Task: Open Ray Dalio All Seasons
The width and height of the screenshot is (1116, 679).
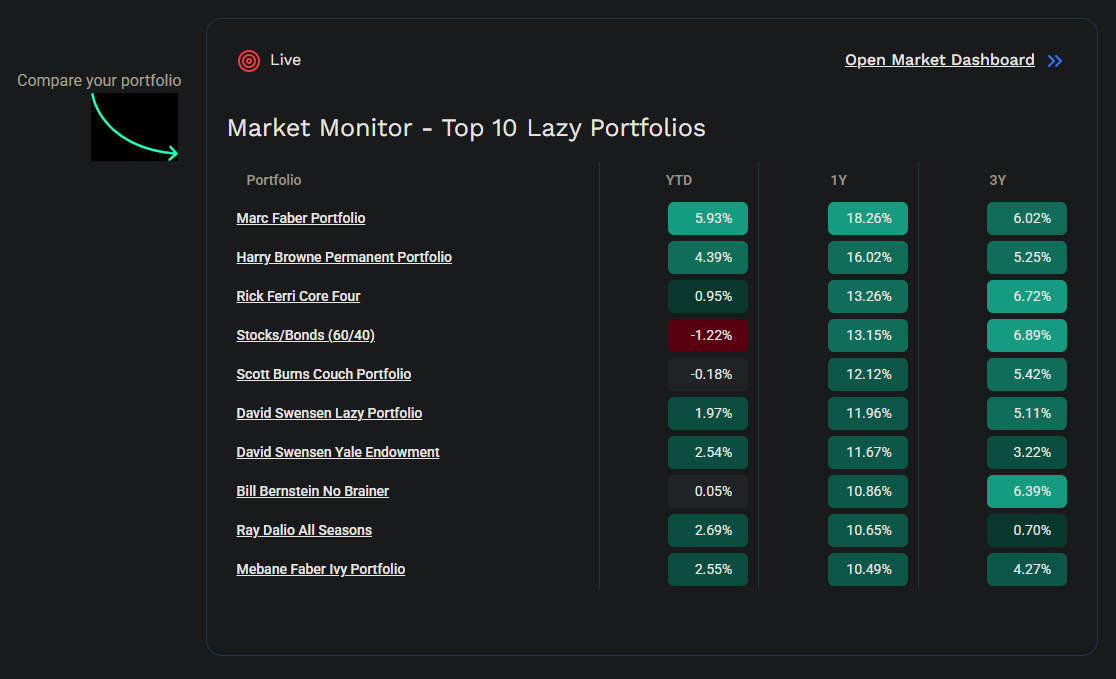Action: click(x=304, y=530)
